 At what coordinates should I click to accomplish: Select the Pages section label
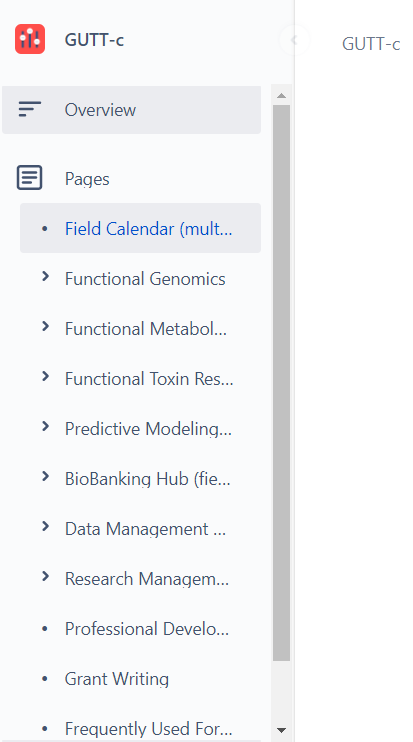(x=87, y=179)
